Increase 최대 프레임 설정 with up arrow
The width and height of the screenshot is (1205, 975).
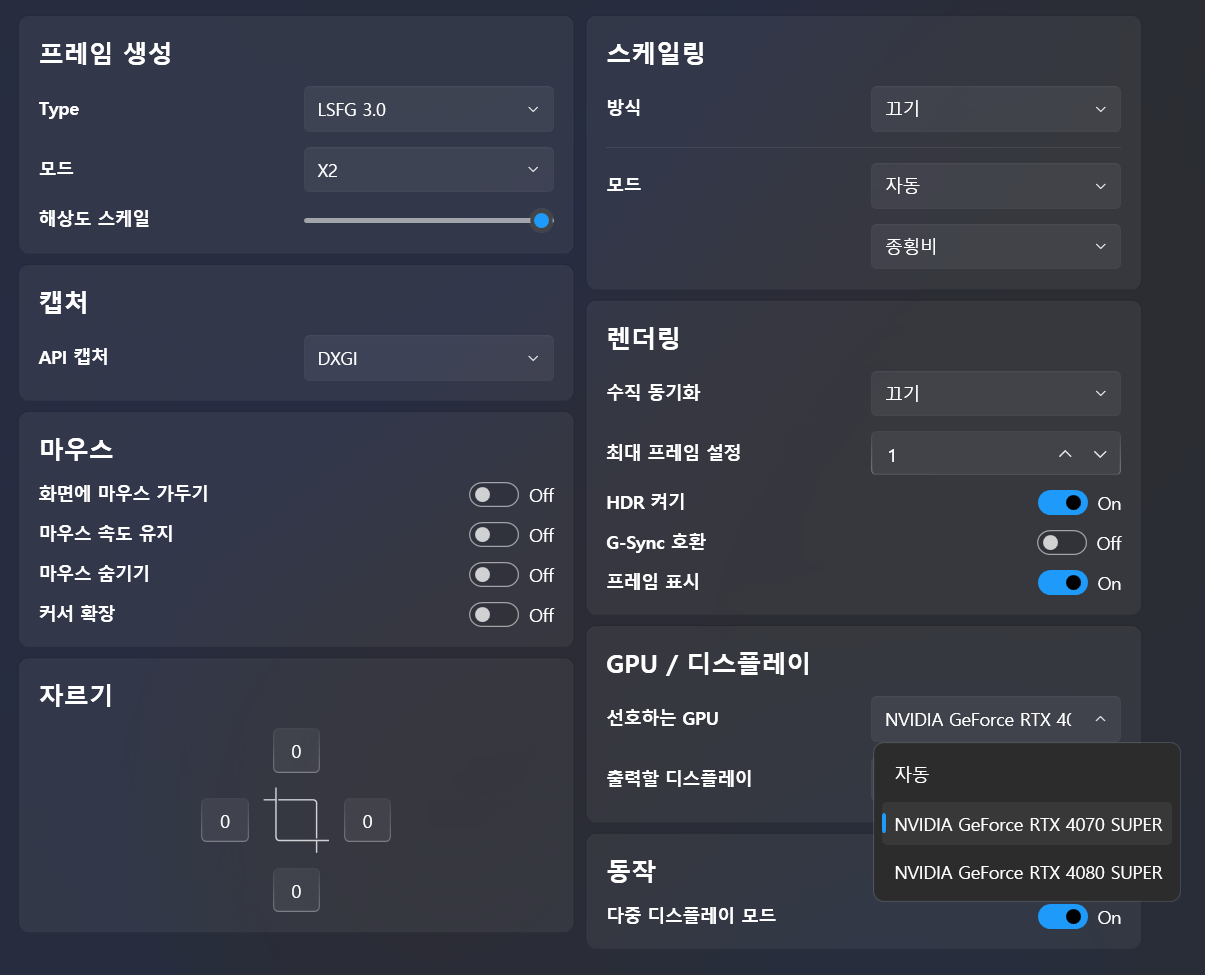tap(1065, 455)
